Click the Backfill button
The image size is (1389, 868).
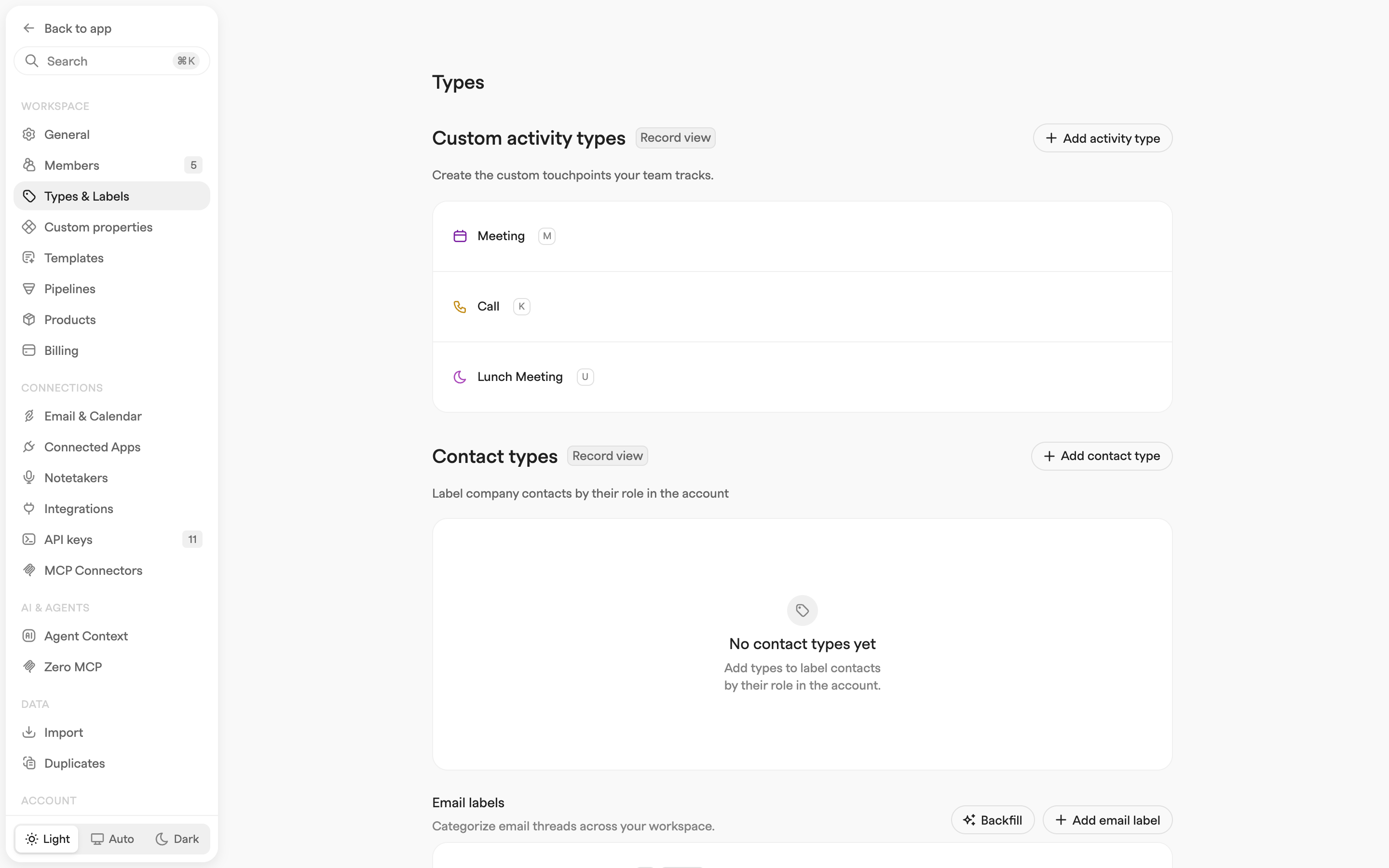pyautogui.click(x=993, y=820)
